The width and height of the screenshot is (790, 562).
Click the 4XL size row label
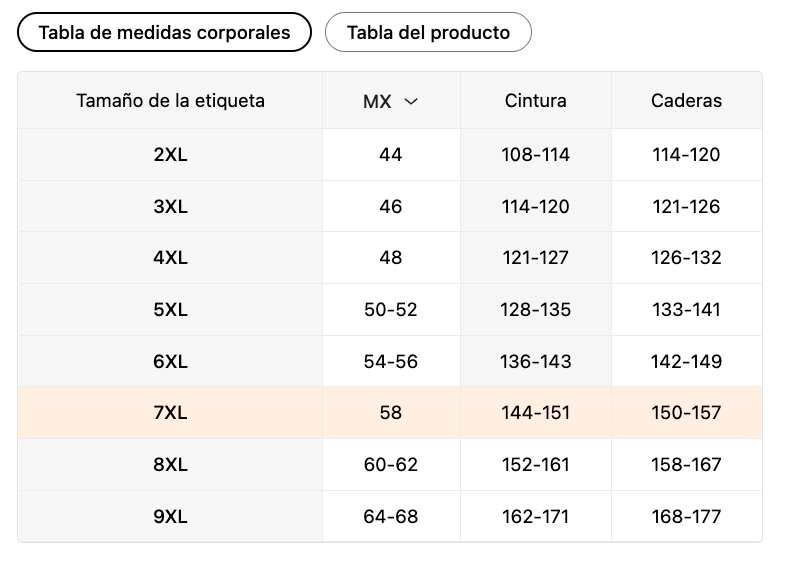170,258
